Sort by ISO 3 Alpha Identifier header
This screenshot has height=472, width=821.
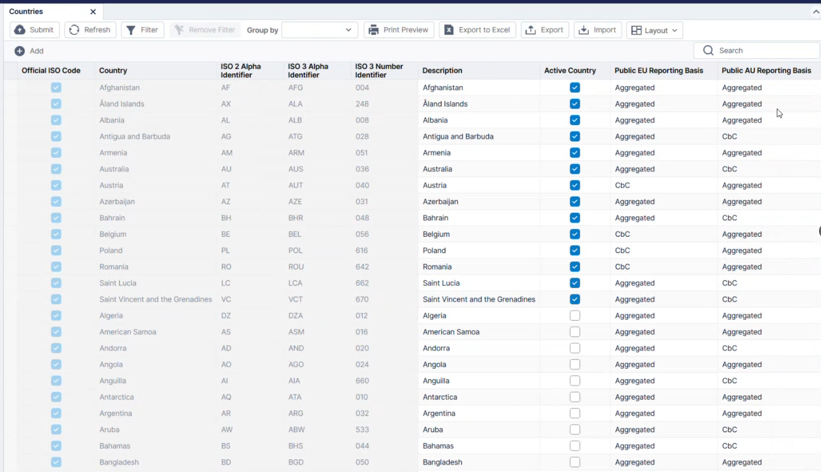click(x=308, y=70)
